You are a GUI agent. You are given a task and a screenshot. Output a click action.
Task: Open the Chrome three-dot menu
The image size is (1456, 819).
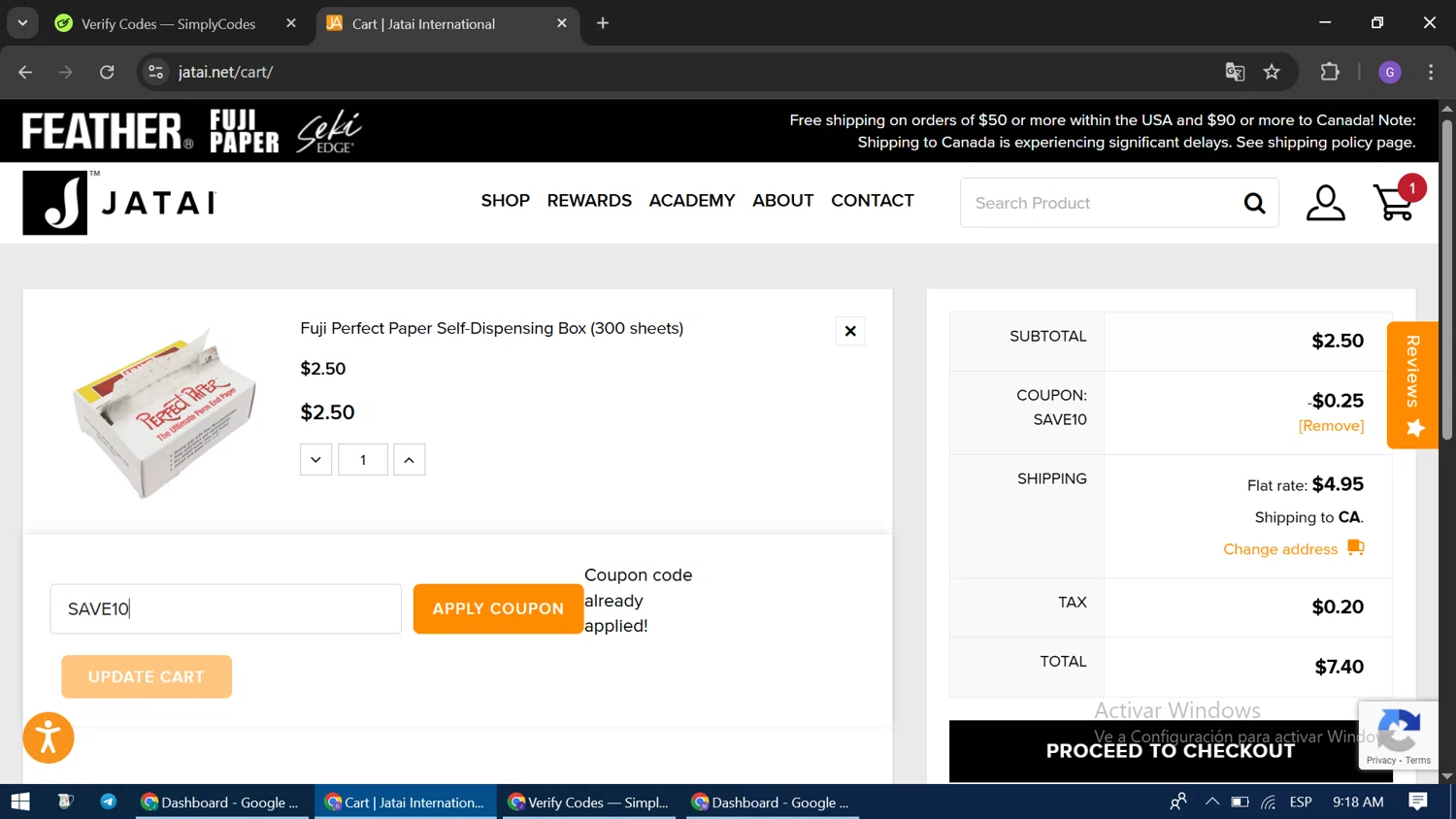tap(1431, 72)
